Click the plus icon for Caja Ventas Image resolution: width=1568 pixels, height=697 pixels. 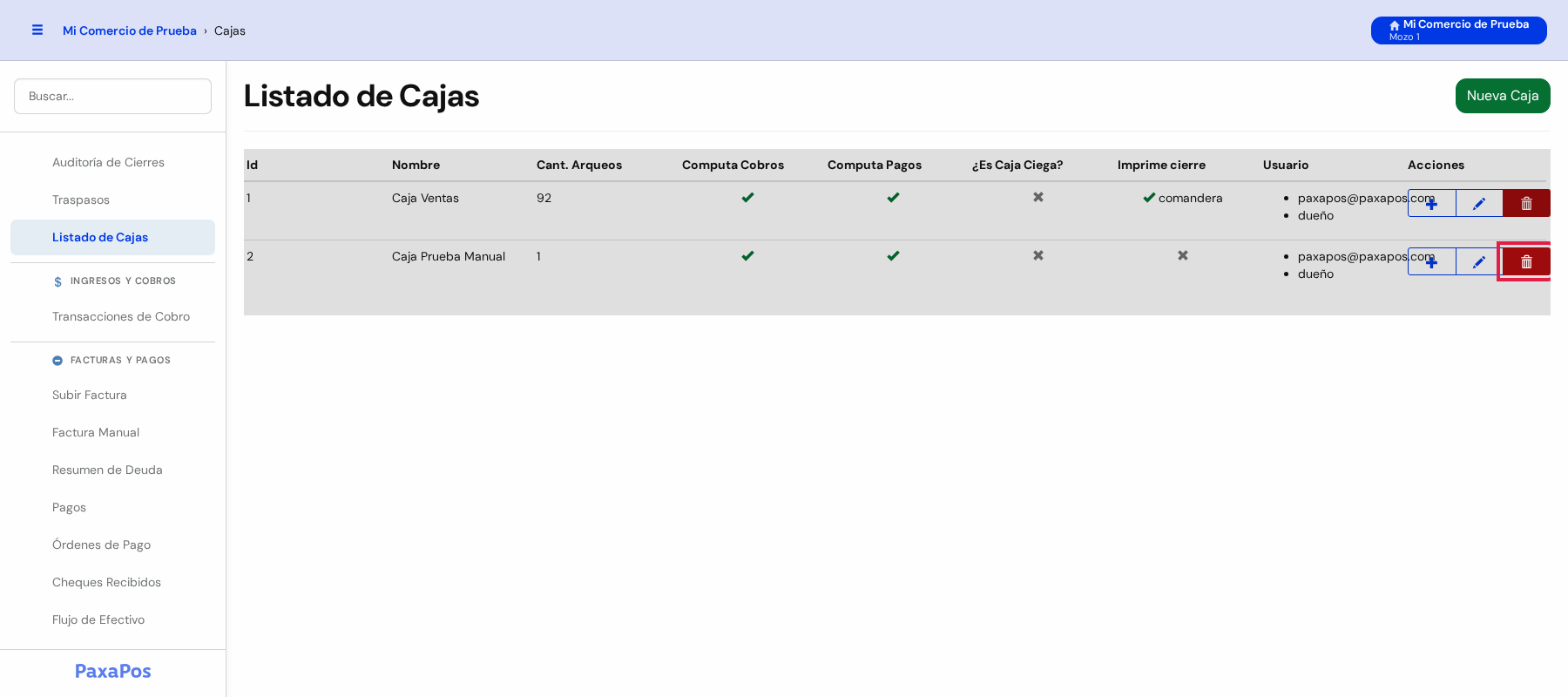pos(1431,203)
